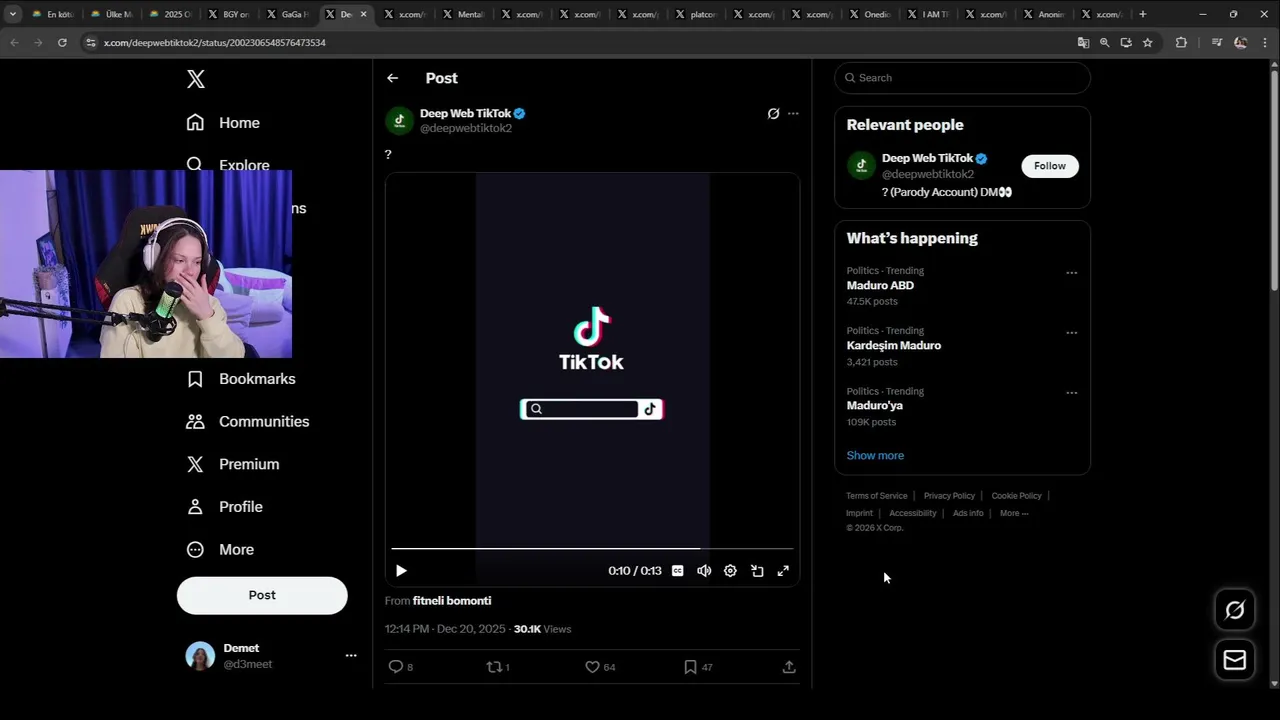The height and width of the screenshot is (720, 1280).
Task: Open Deep Web TikTok avatar on the post
Action: tap(400, 121)
